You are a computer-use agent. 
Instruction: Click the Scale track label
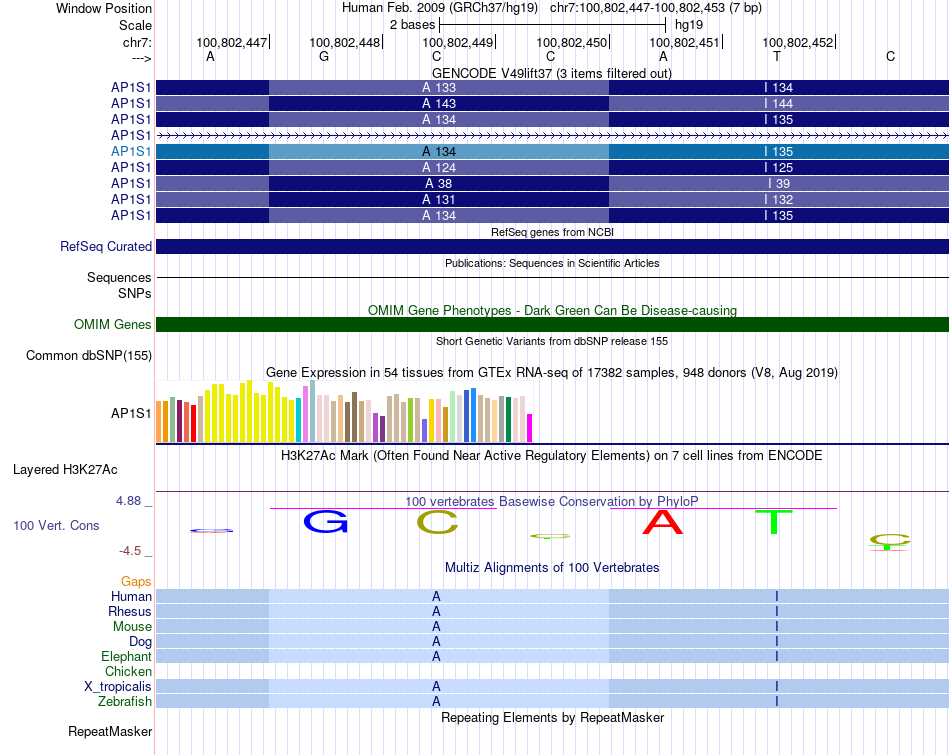[x=135, y=25]
